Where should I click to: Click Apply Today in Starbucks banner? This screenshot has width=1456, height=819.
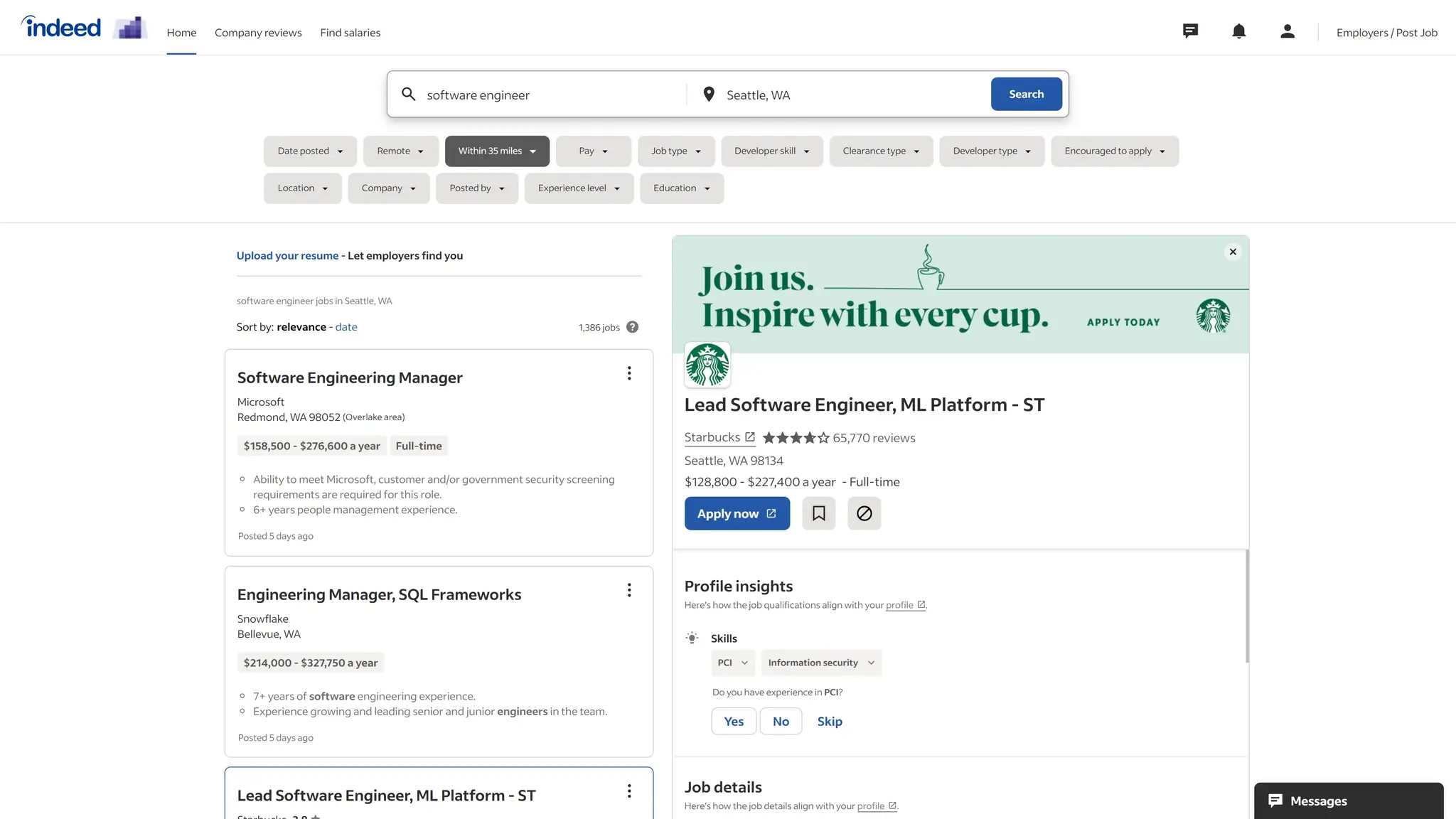pos(1123,322)
